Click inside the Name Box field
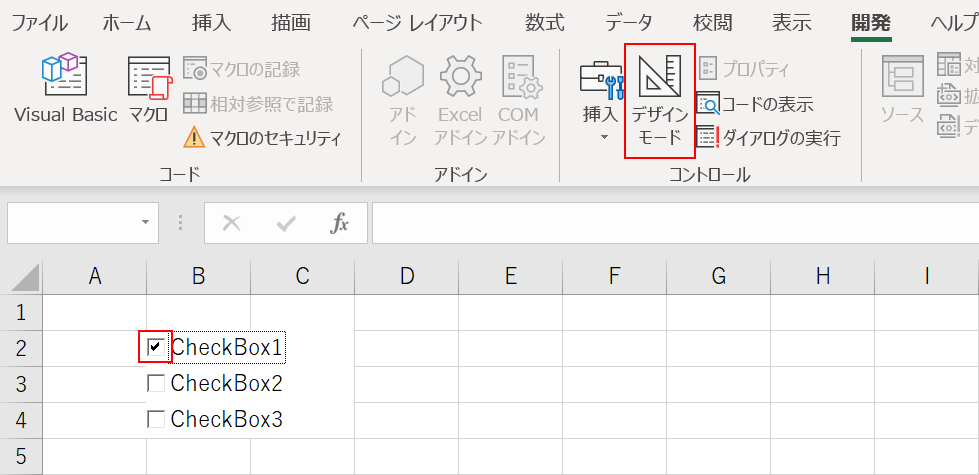Image resolution: width=979 pixels, height=475 pixels. click(x=72, y=222)
